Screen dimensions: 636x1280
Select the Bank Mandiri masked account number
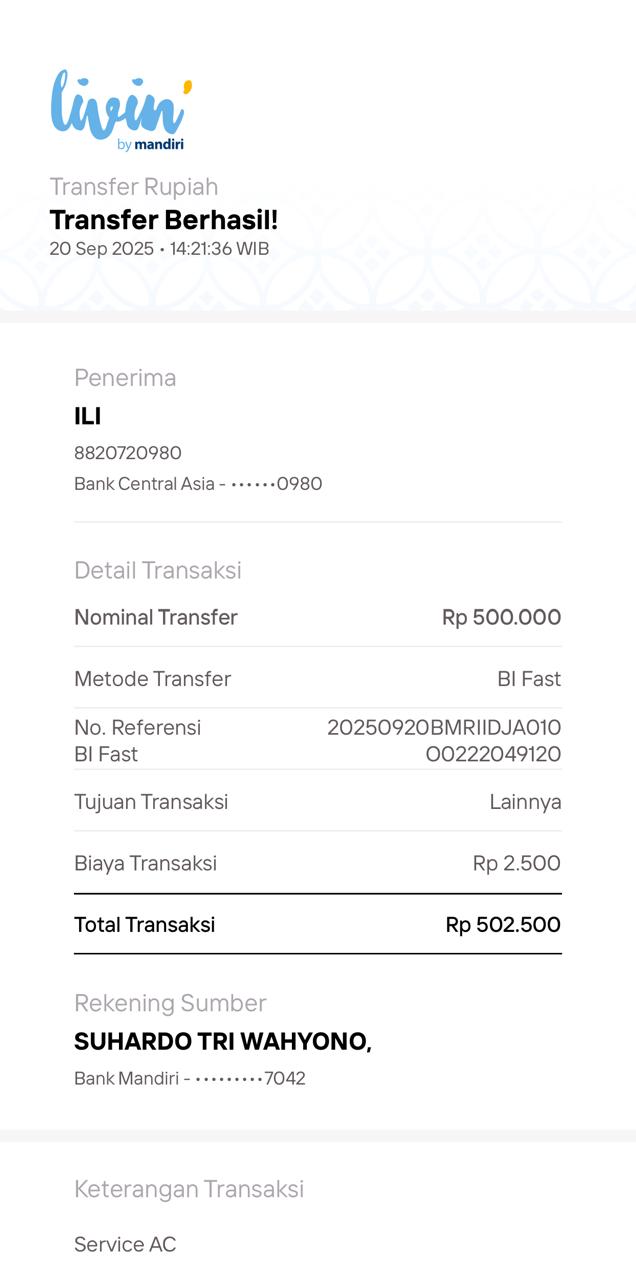(190, 1079)
